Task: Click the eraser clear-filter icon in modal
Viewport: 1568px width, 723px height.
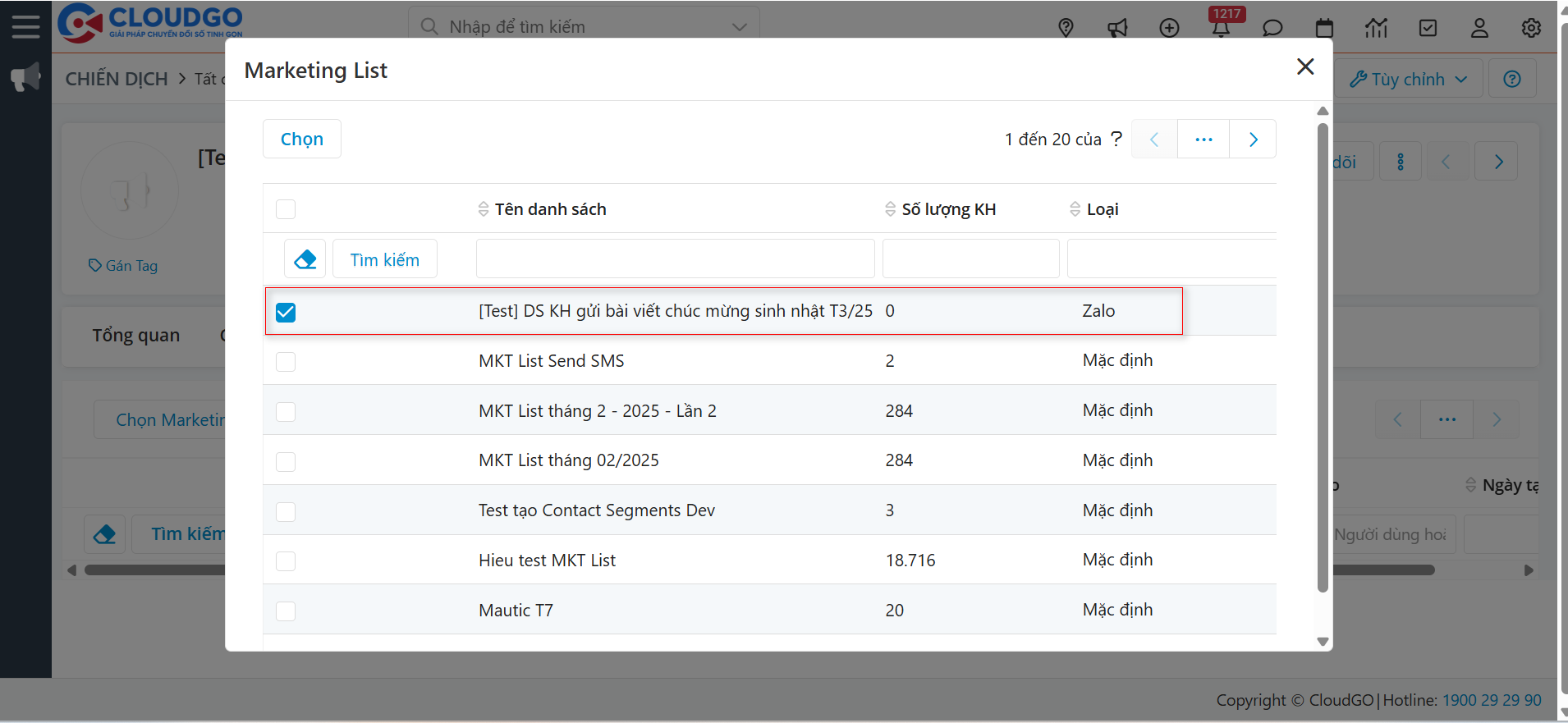Action: 305,259
